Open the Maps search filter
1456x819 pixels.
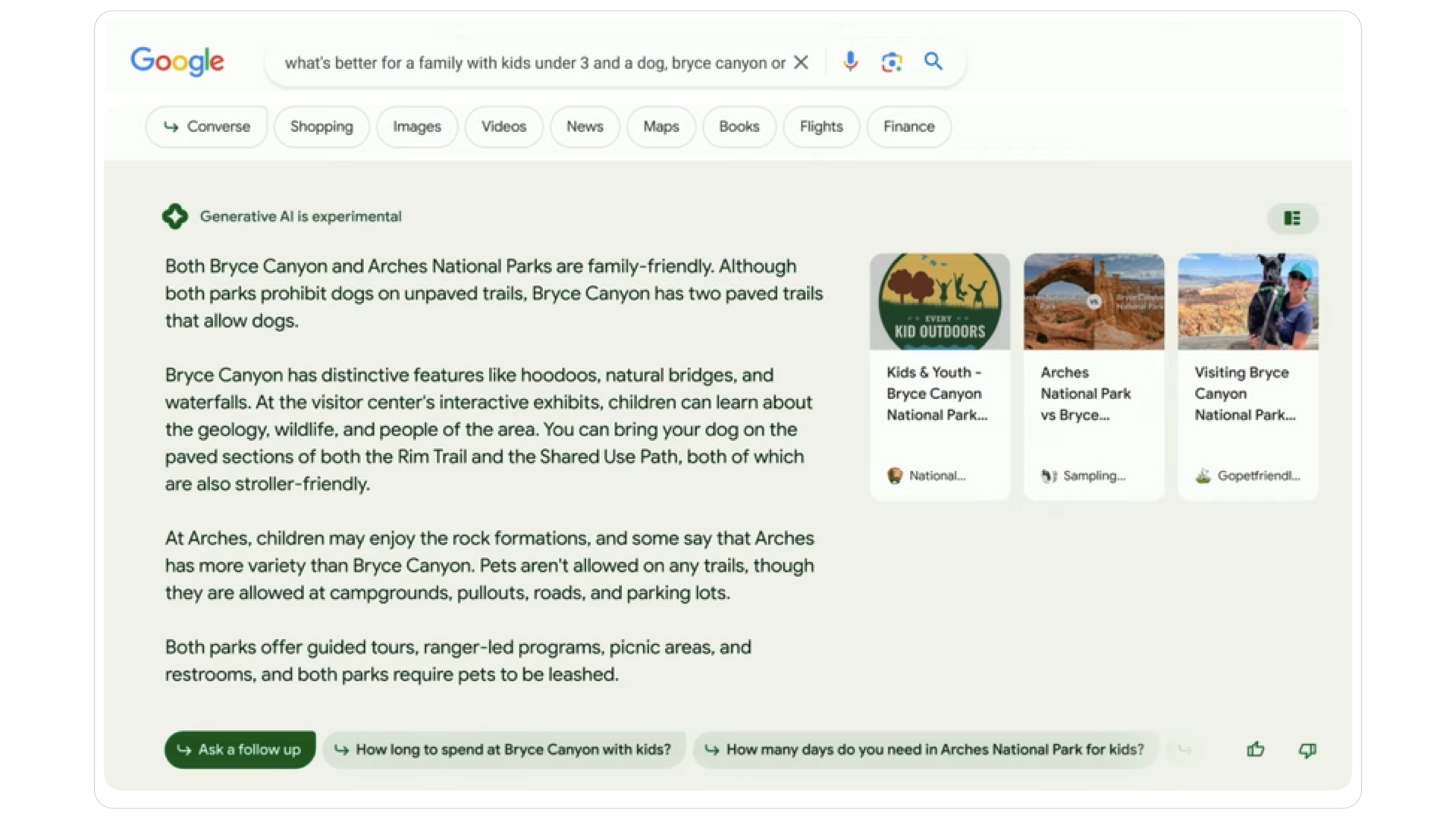tap(660, 127)
